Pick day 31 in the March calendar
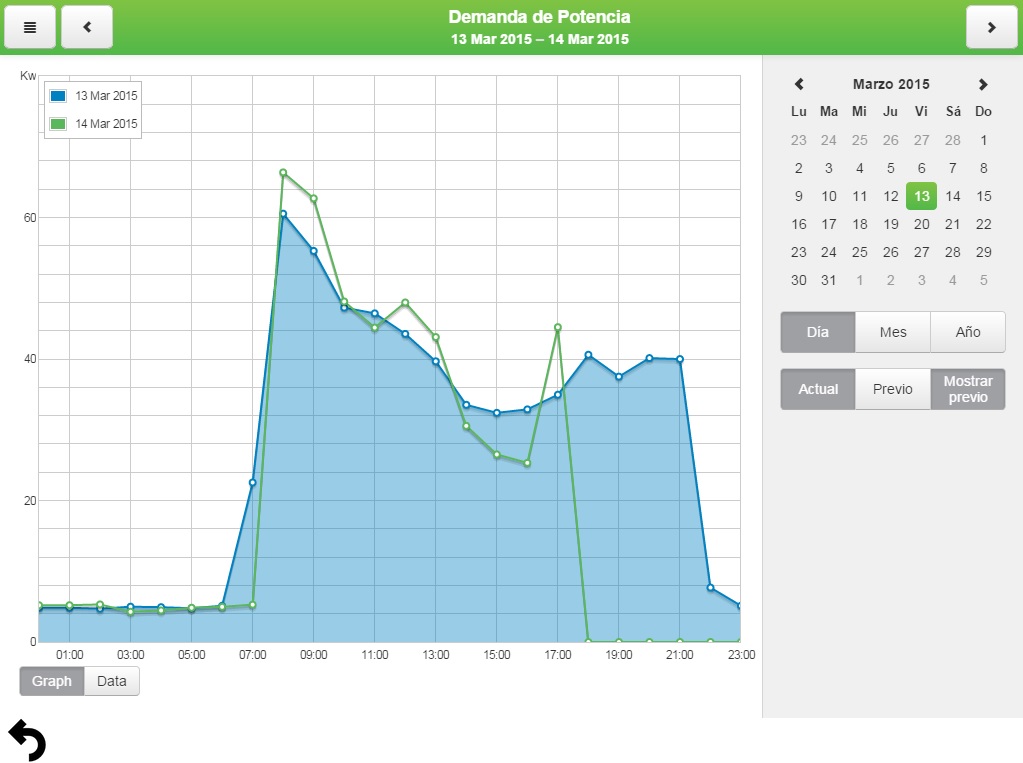The image size is (1023, 763). [829, 280]
